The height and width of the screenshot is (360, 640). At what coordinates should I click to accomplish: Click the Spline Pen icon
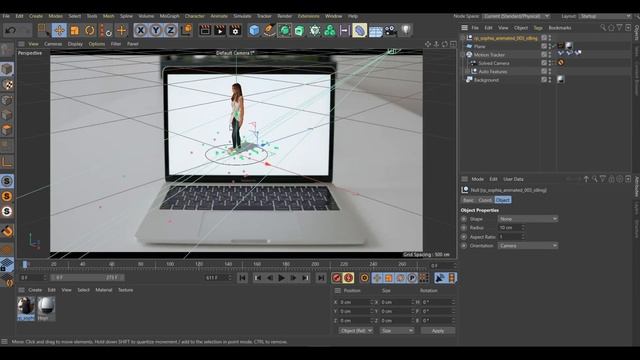point(269,30)
